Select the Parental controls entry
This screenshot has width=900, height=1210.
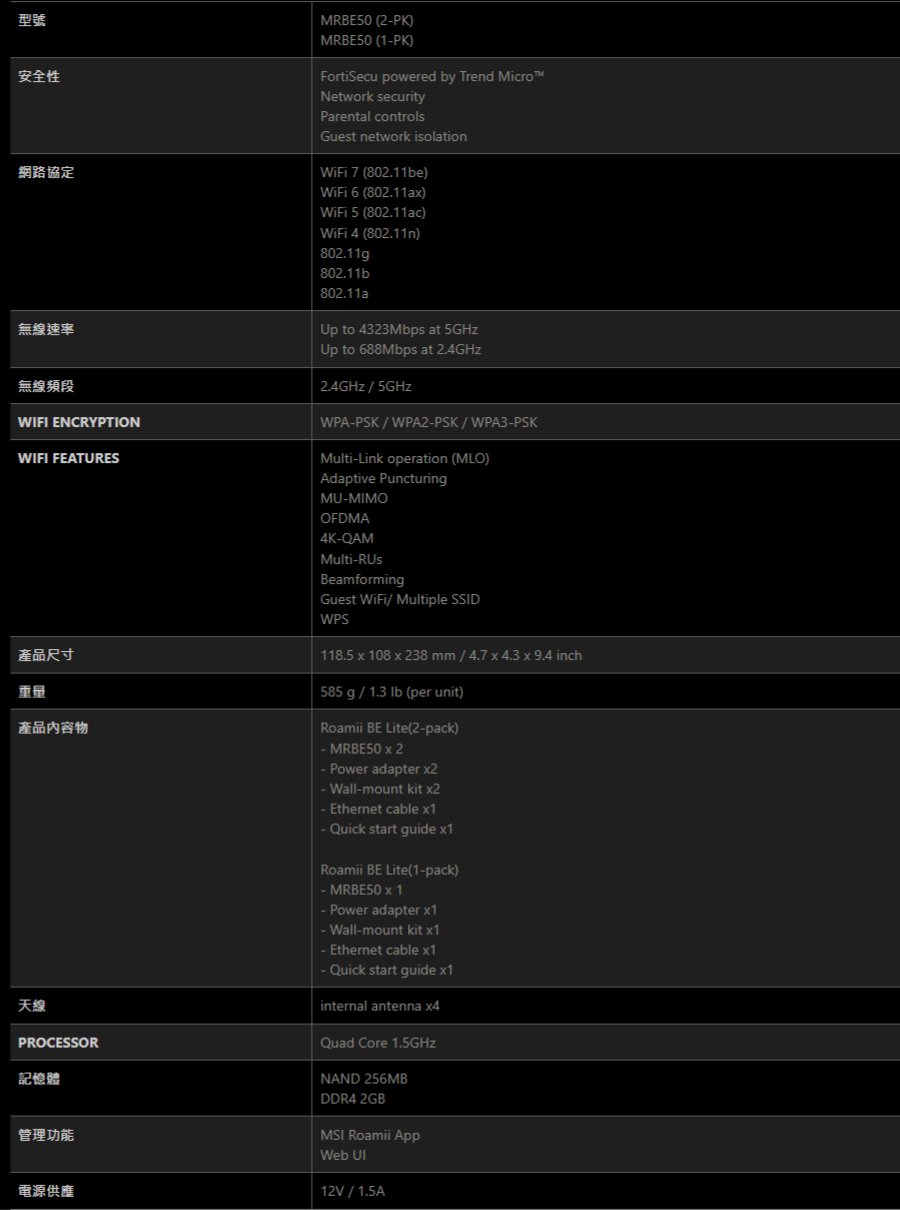coord(372,116)
